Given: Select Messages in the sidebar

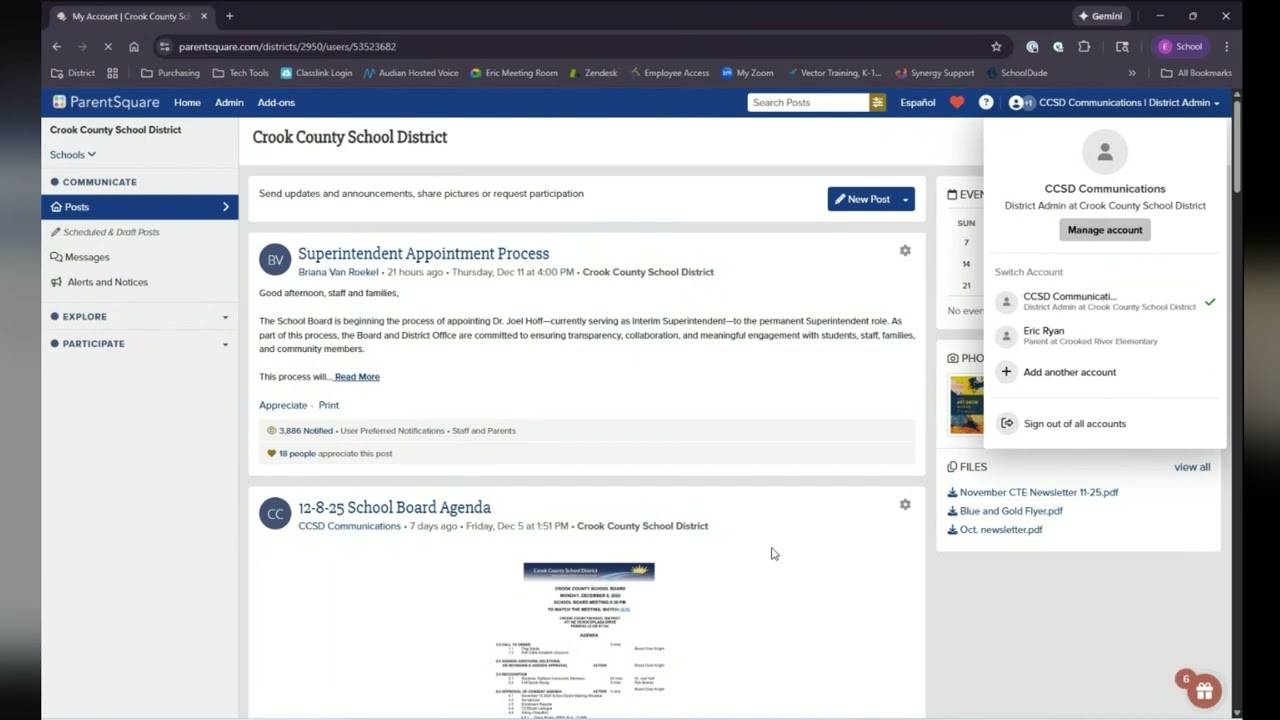Looking at the screenshot, I should [80, 257].
